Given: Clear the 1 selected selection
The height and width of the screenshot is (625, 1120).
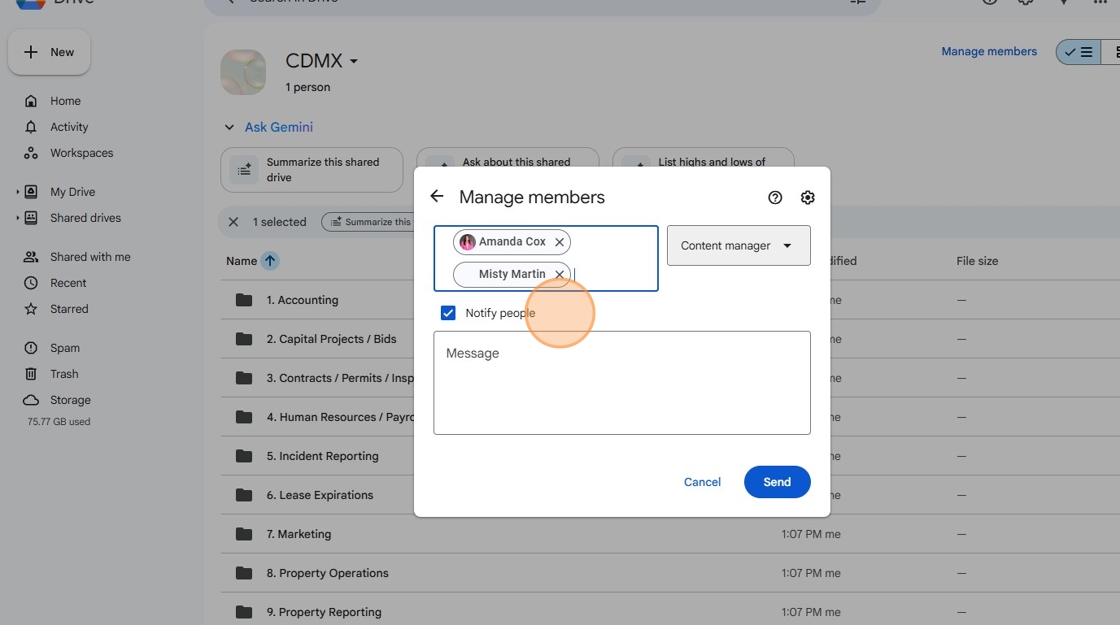Looking at the screenshot, I should (x=233, y=222).
